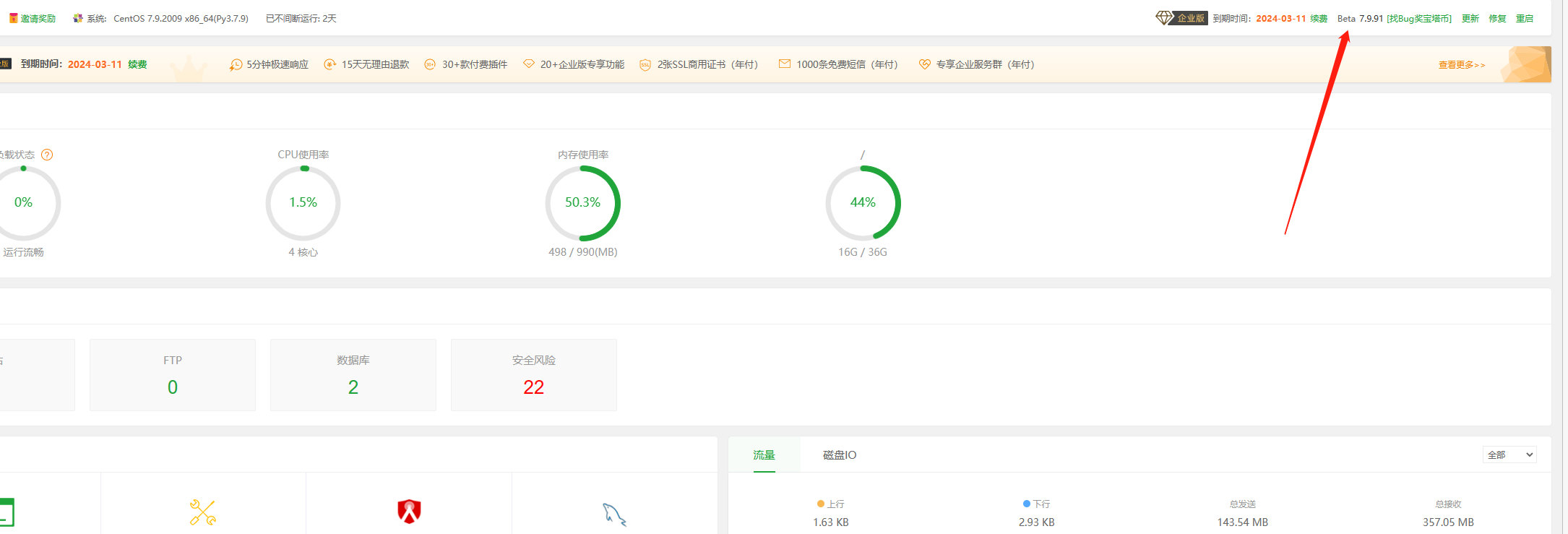Image resolution: width=1568 pixels, height=534 pixels.
Task: Click the gift icon beside 邀请奖励
Action: point(13,18)
